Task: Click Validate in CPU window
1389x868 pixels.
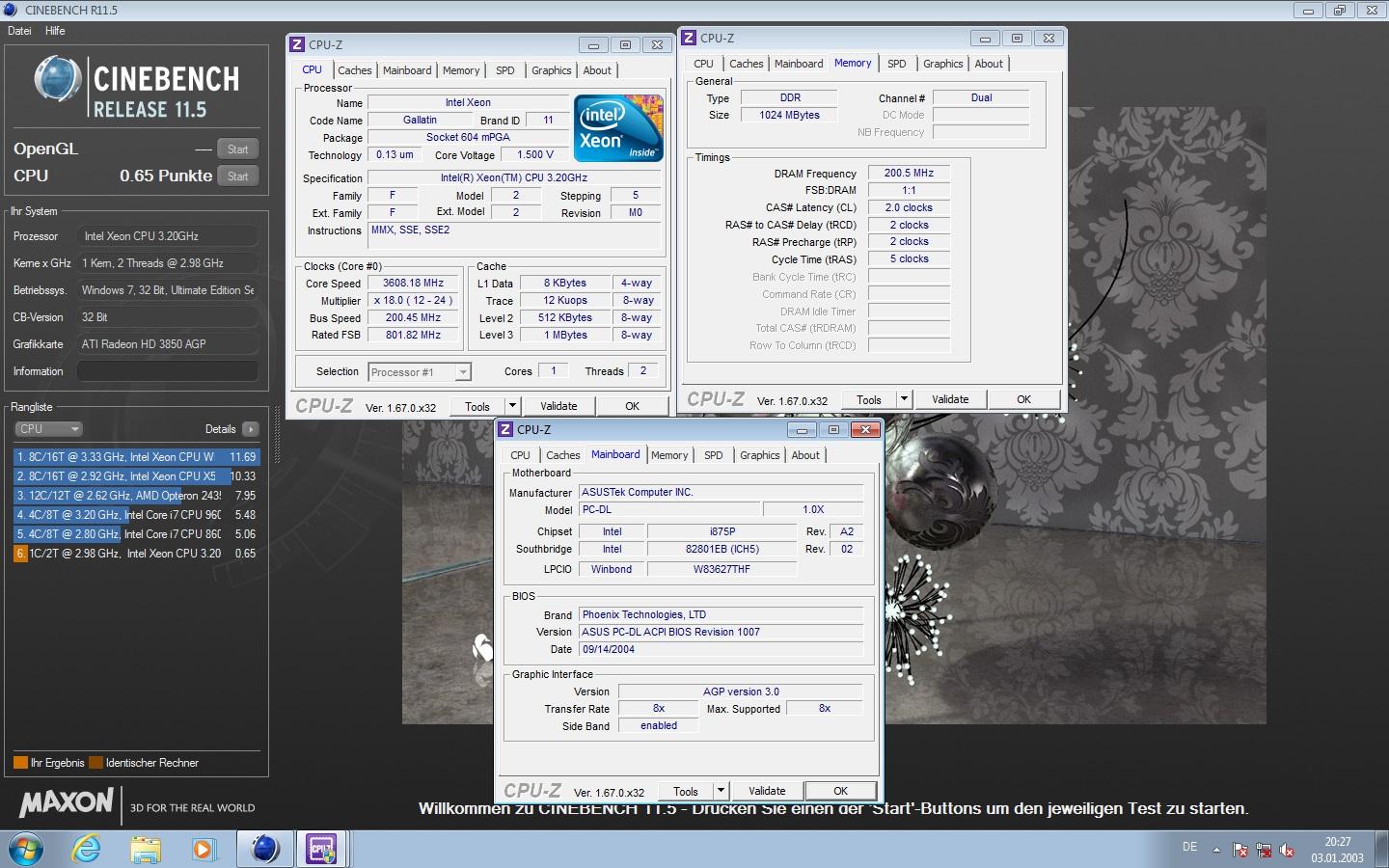Action: tap(558, 406)
